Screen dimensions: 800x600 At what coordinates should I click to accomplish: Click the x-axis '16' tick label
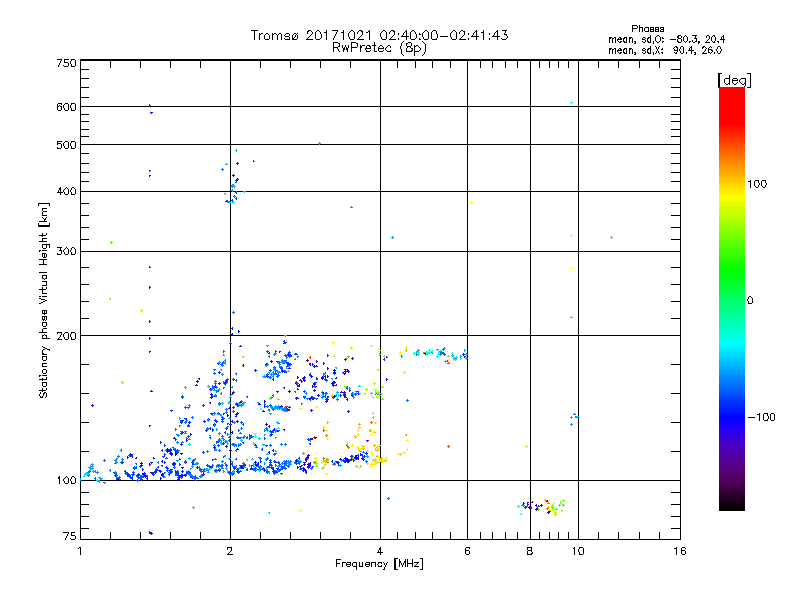point(680,551)
